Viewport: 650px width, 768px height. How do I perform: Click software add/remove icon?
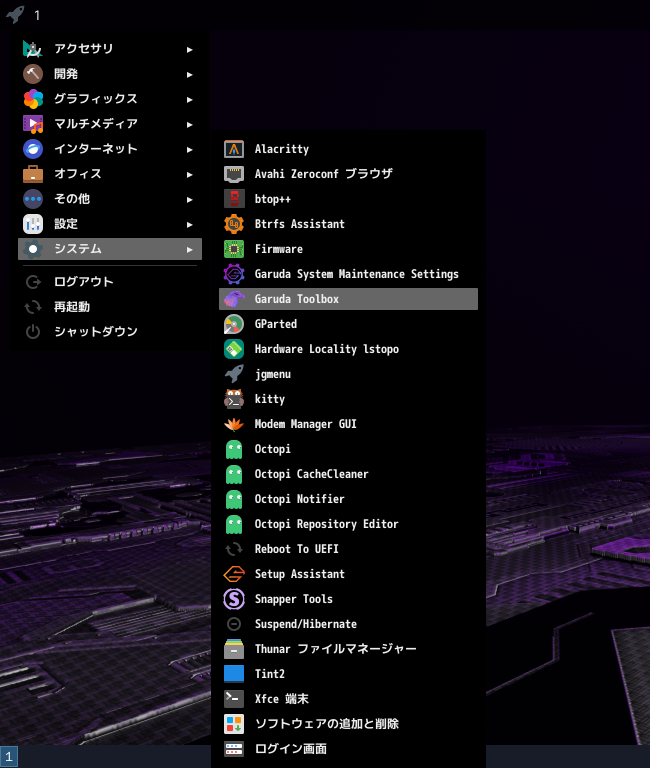(x=234, y=723)
